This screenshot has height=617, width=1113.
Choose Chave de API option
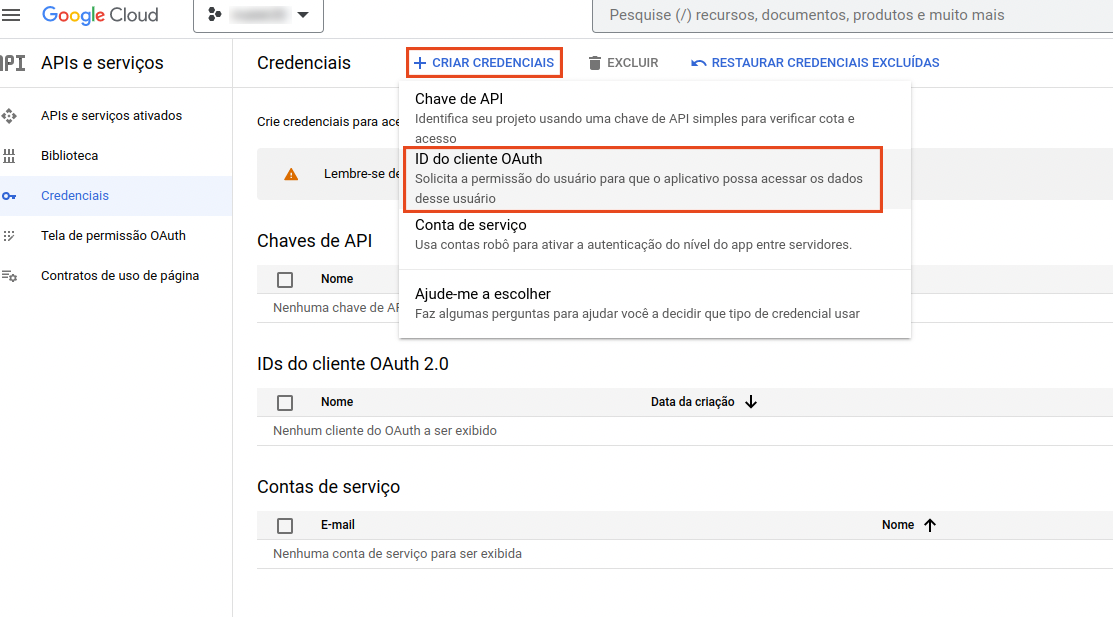coord(654,117)
